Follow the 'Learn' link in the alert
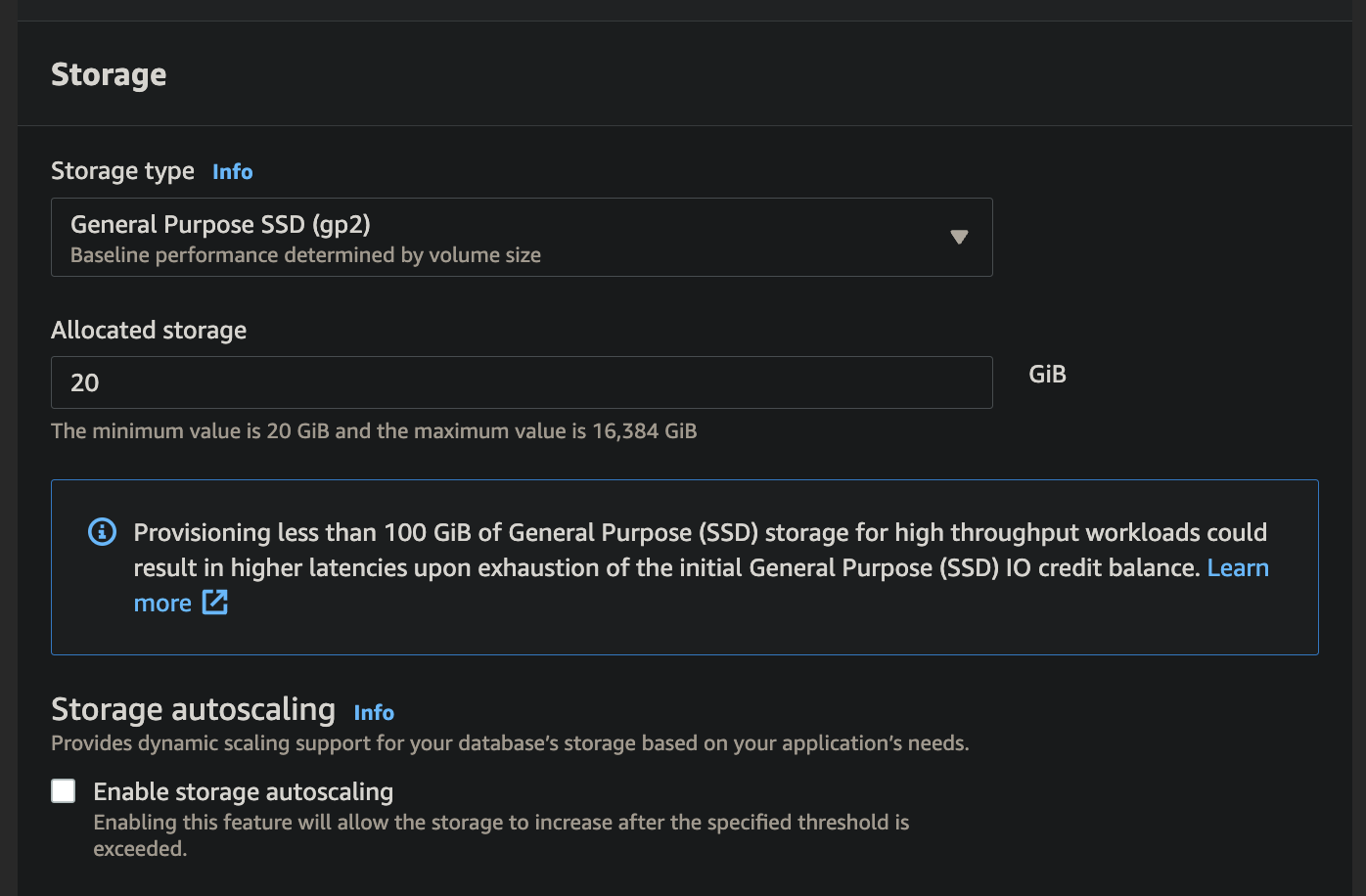The image size is (1366, 896). coord(1238,567)
